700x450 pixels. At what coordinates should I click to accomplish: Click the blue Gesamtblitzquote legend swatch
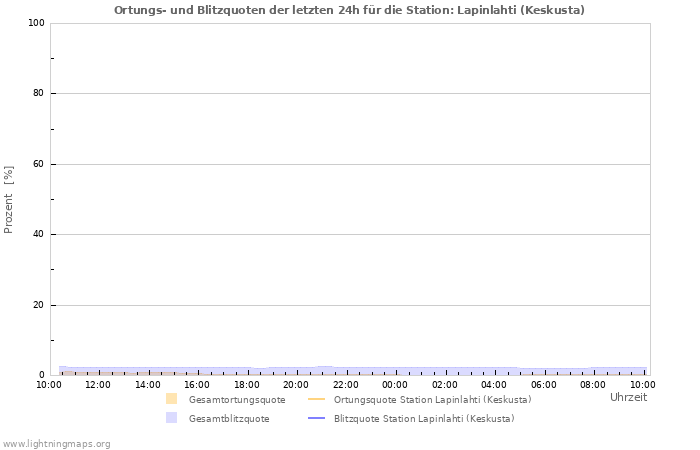tap(171, 418)
